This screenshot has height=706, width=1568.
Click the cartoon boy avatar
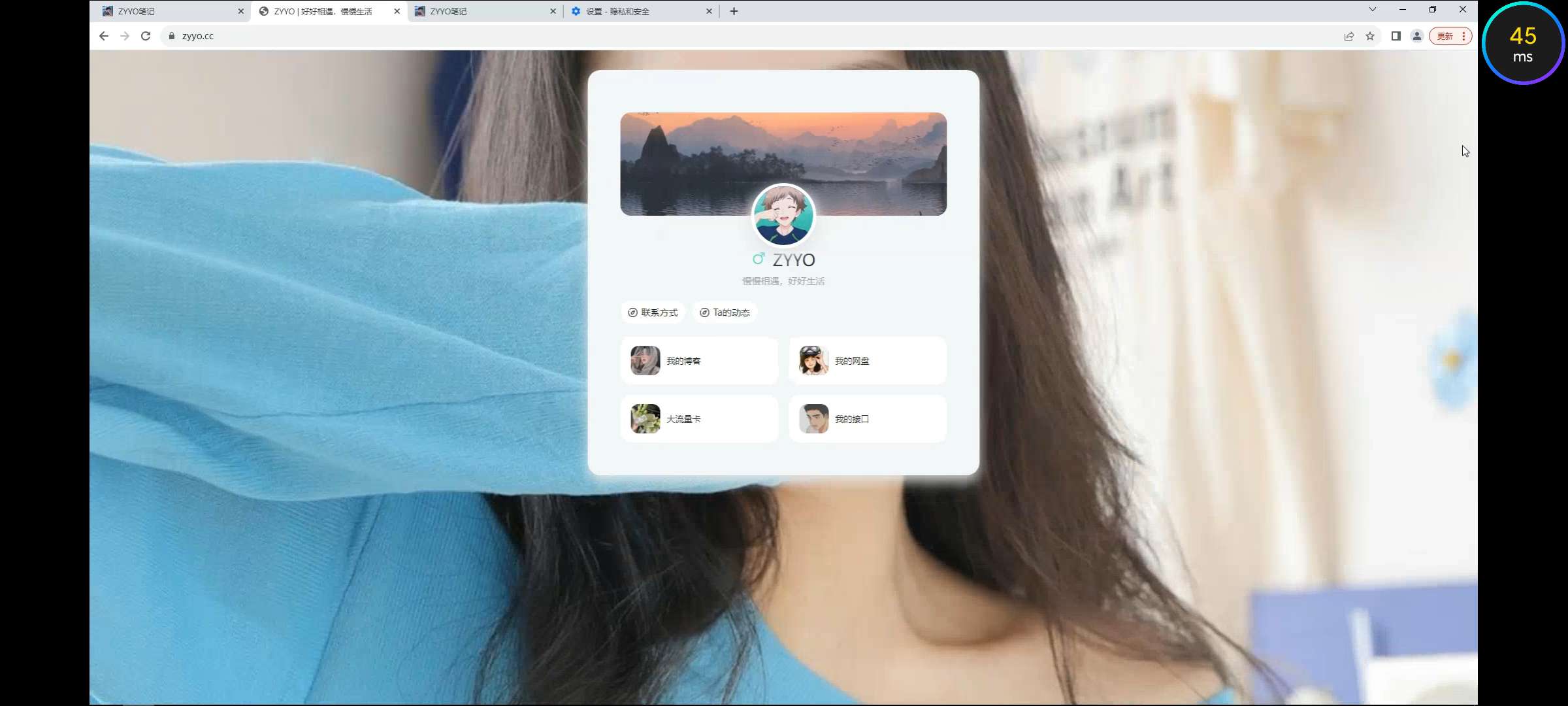tap(783, 215)
